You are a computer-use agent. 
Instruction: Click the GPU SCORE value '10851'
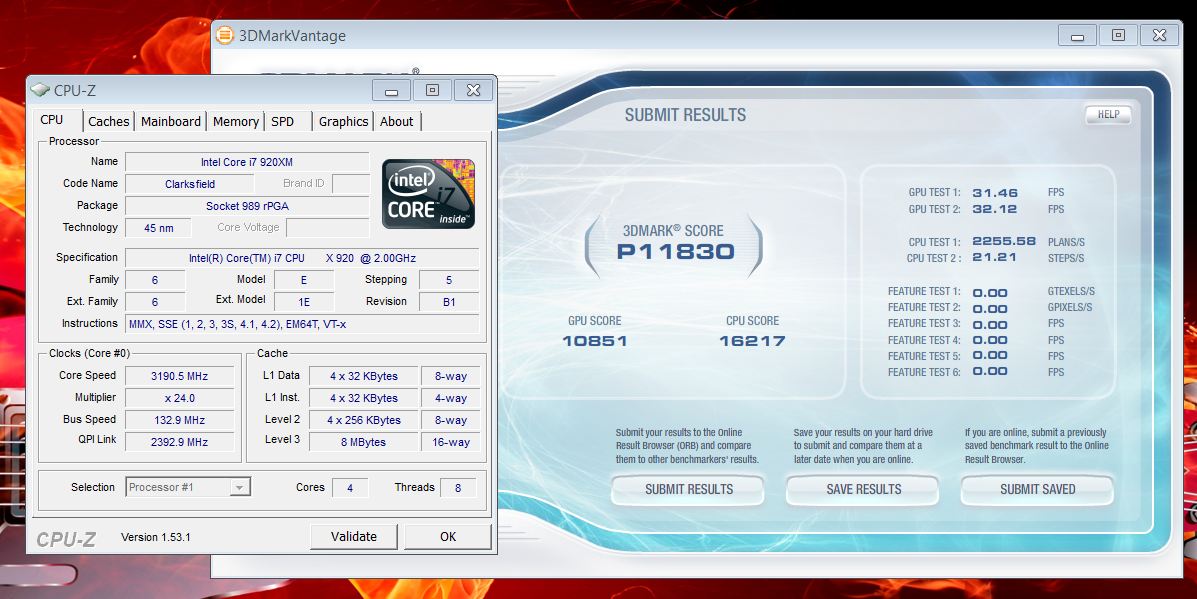coord(595,341)
